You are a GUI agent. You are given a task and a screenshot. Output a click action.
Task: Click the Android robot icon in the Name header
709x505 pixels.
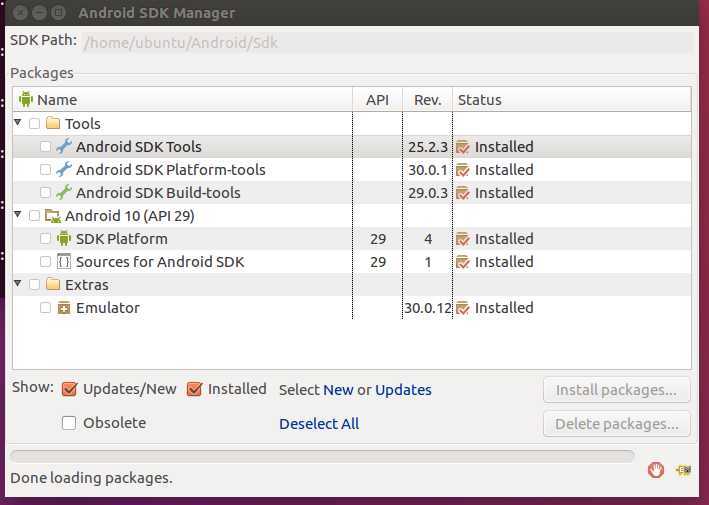click(x=26, y=99)
